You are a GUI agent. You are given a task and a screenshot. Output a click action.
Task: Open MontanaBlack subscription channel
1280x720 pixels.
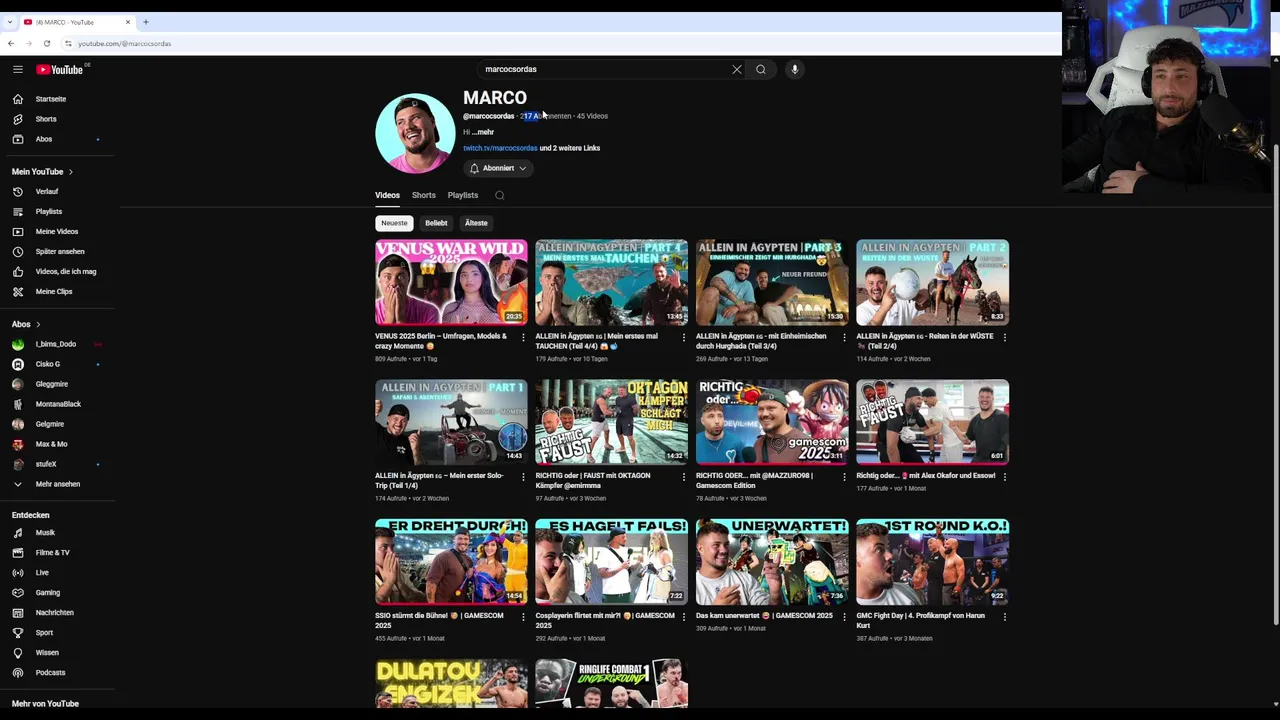coord(57,404)
